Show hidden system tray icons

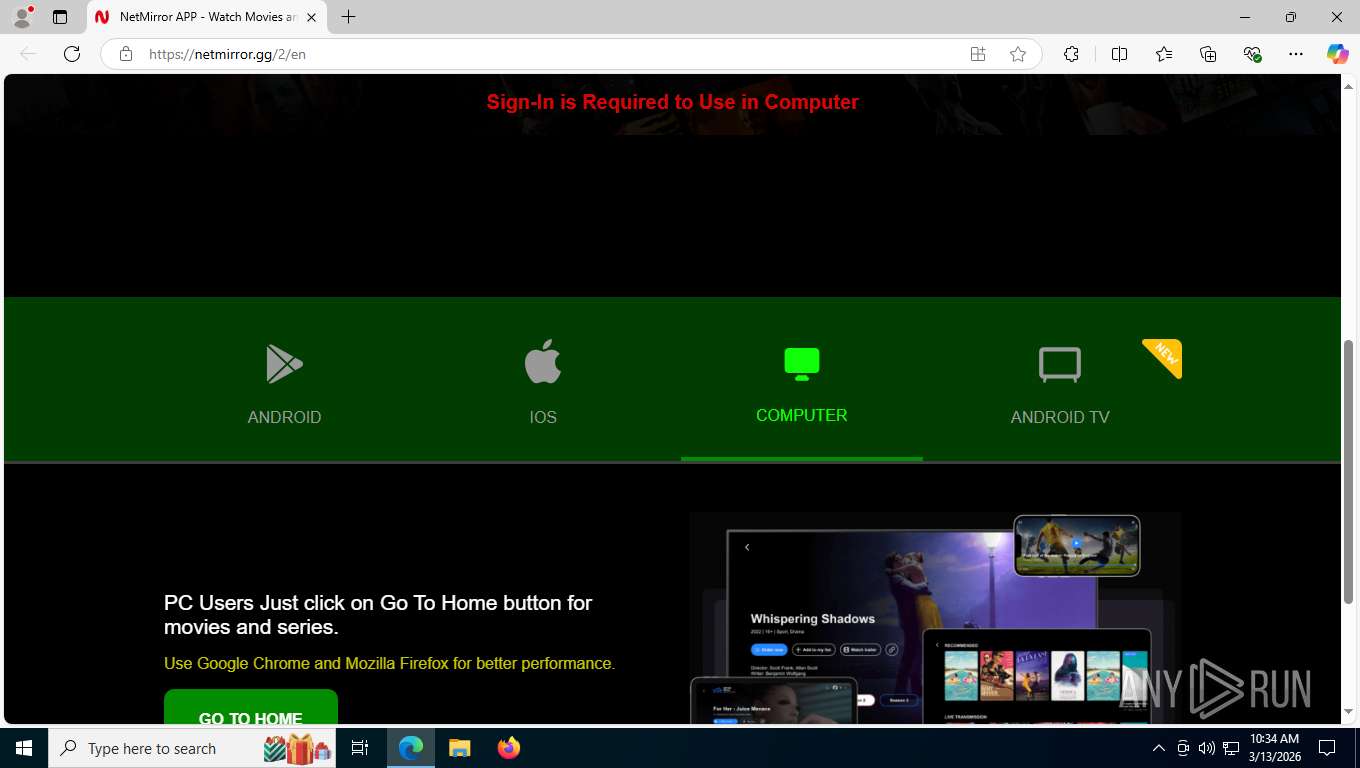[1159, 748]
